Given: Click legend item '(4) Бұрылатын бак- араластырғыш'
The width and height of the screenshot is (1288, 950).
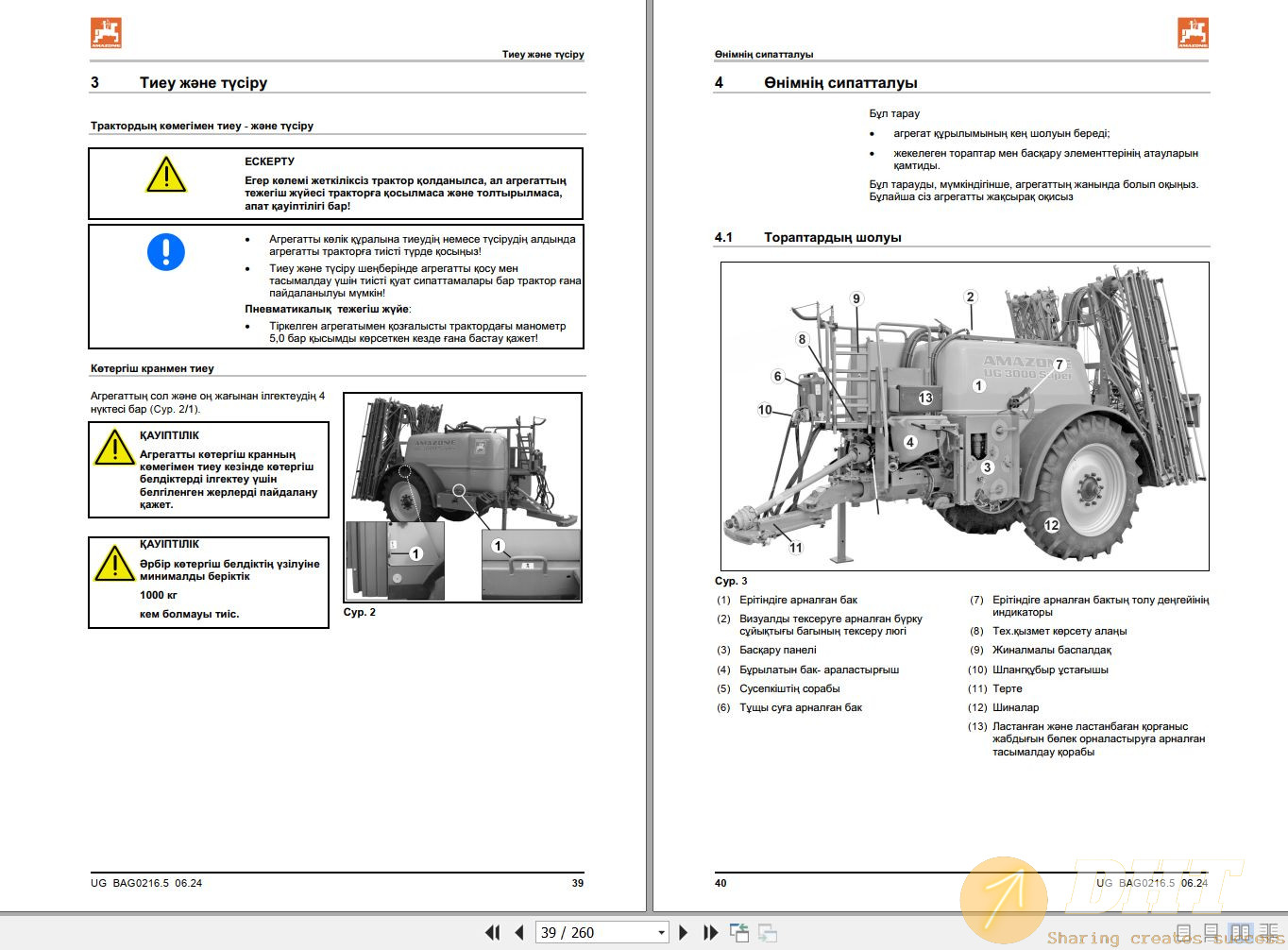Looking at the screenshot, I should [808, 670].
